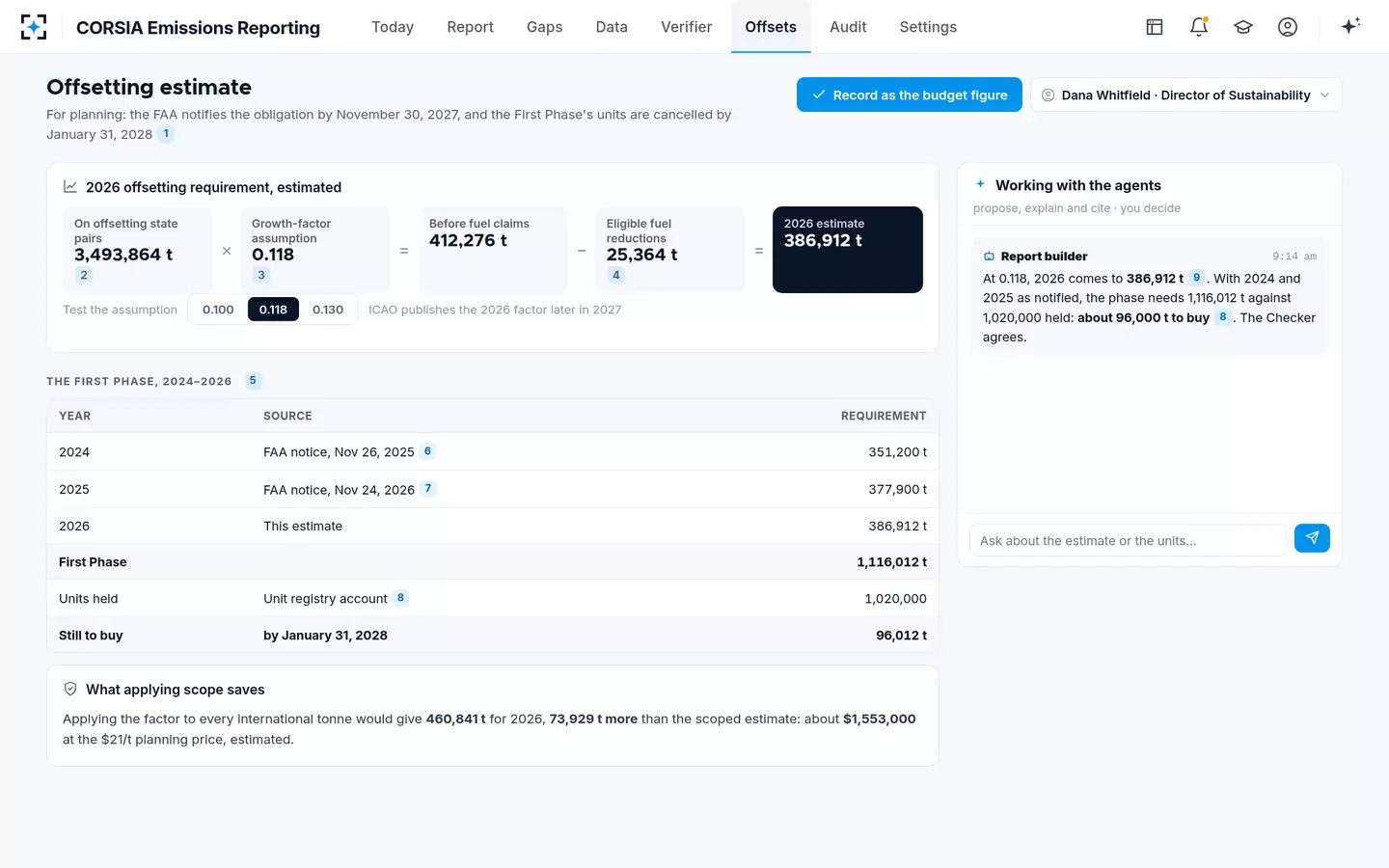Click citation badge 3 under growth-factor assumption
This screenshot has width=1389, height=868.
click(x=261, y=276)
